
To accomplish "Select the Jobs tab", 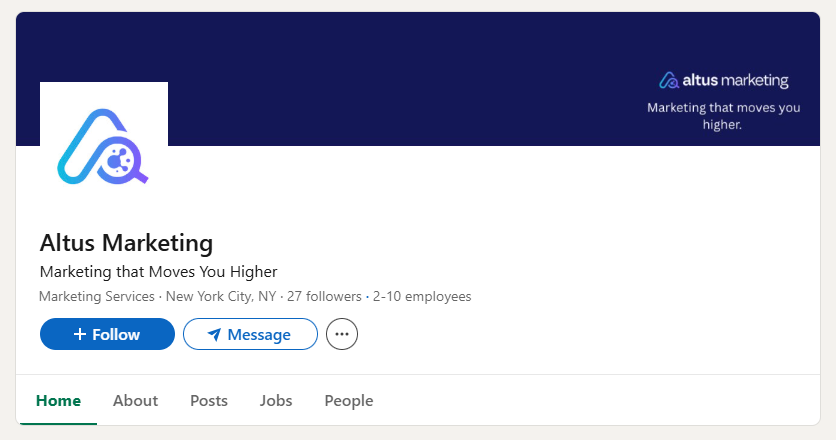I will coord(276,401).
